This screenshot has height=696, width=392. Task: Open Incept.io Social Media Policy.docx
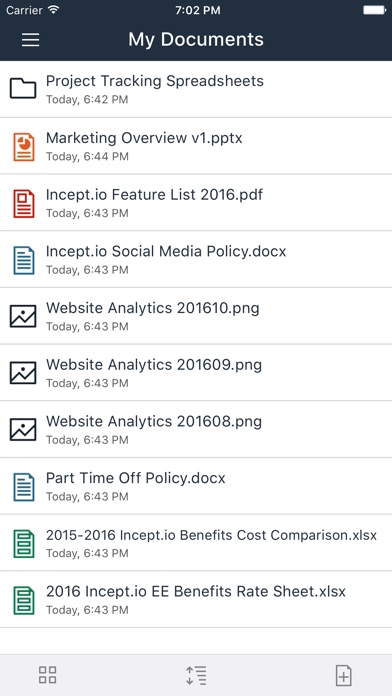196,259
